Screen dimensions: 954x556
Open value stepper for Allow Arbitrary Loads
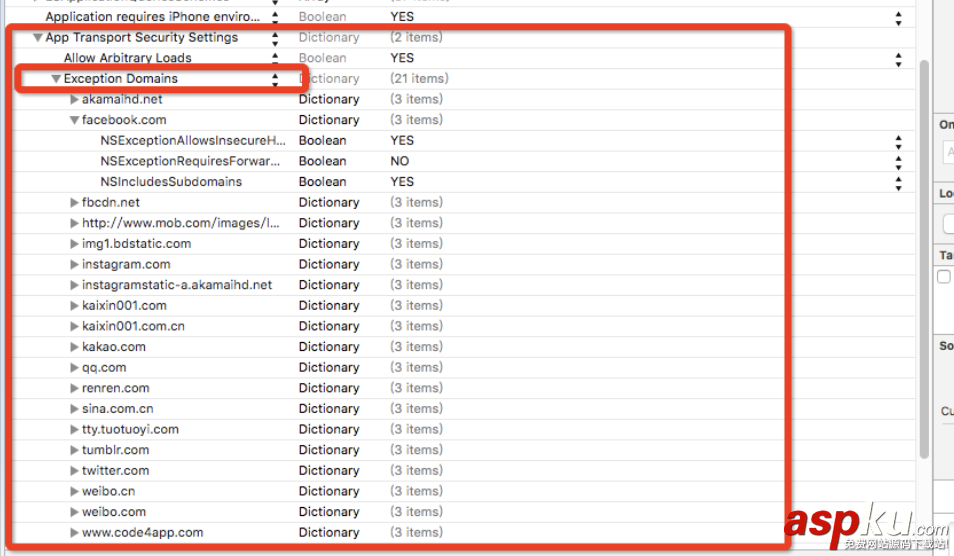coord(899,60)
